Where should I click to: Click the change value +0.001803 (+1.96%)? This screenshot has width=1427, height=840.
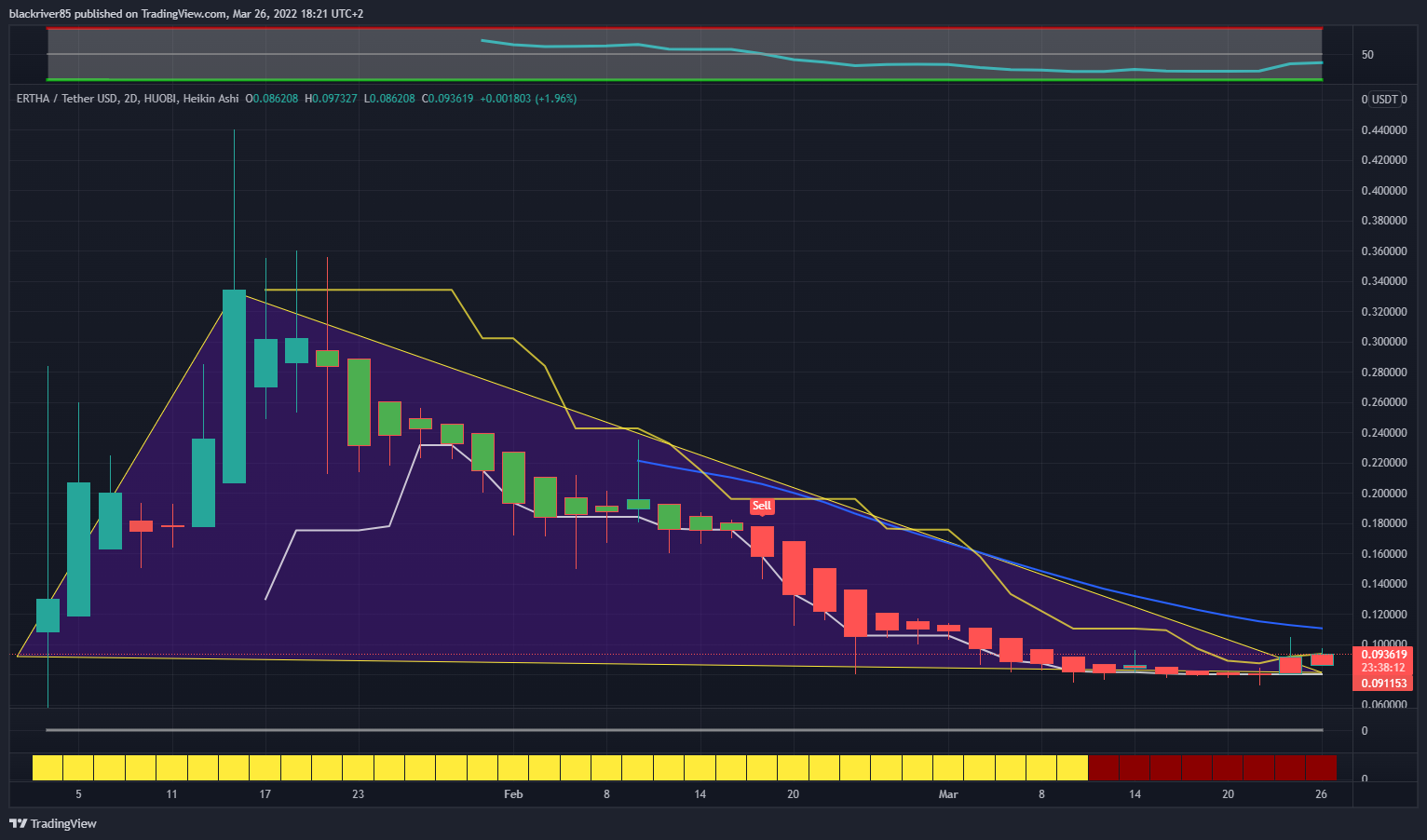click(528, 99)
